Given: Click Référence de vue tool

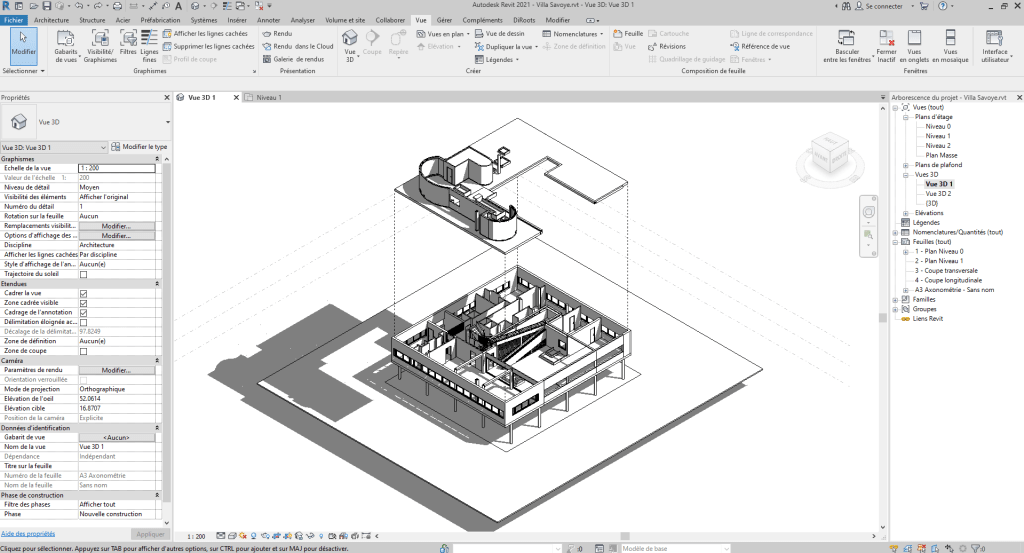Looking at the screenshot, I should (x=760, y=46).
